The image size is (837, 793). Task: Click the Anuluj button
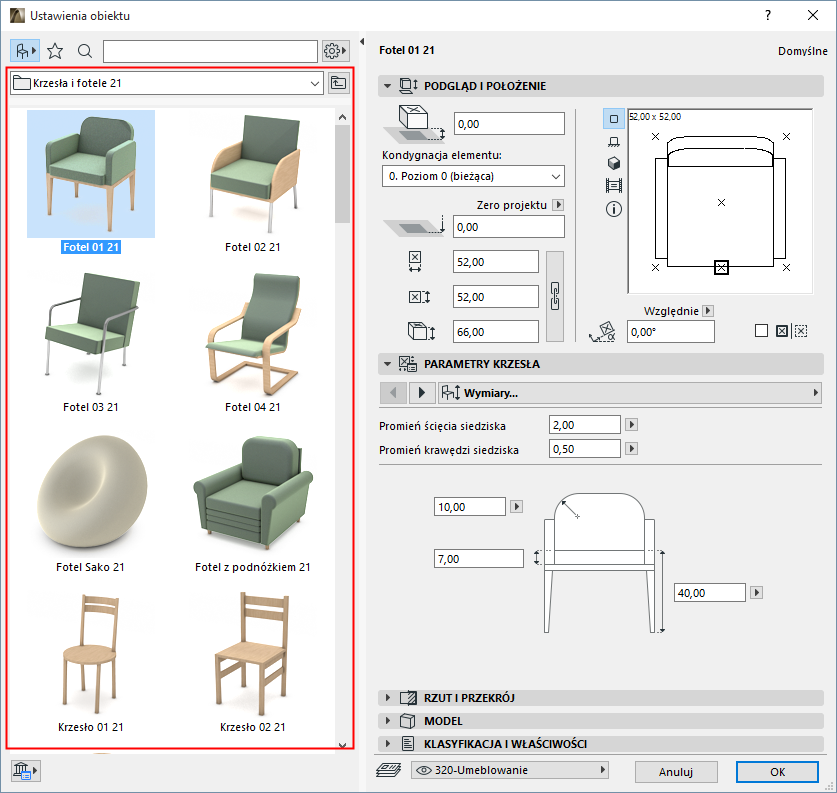675,772
